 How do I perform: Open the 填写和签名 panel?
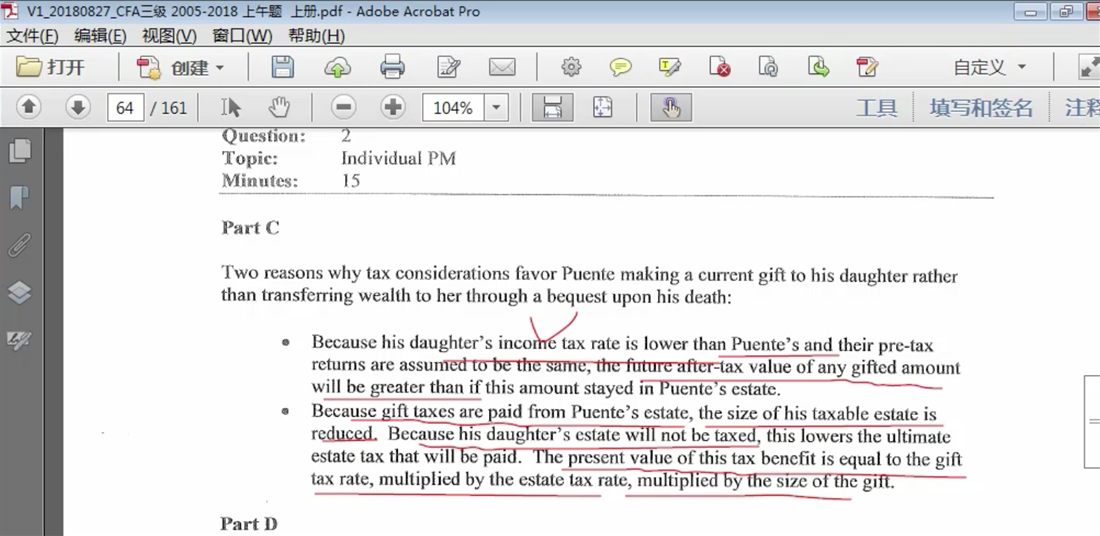coord(980,108)
